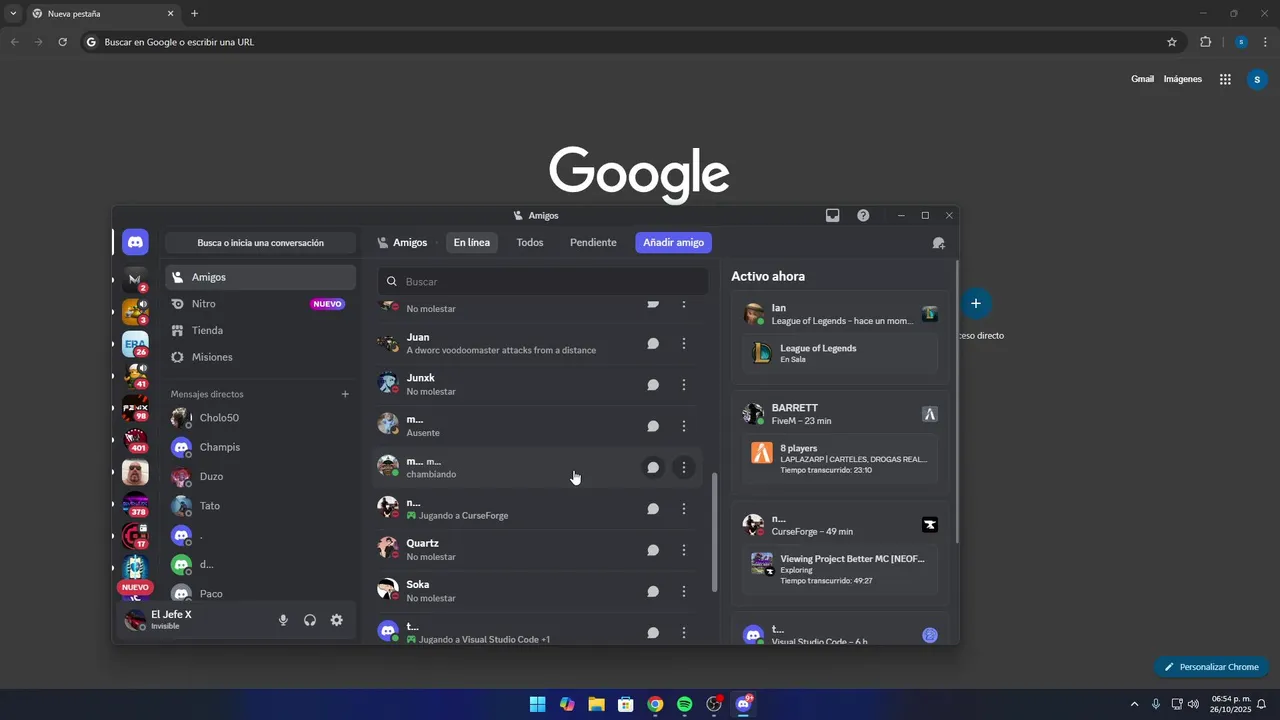The width and height of the screenshot is (1280, 720).
Task: Open more options for Juan
Action: [x=684, y=344]
